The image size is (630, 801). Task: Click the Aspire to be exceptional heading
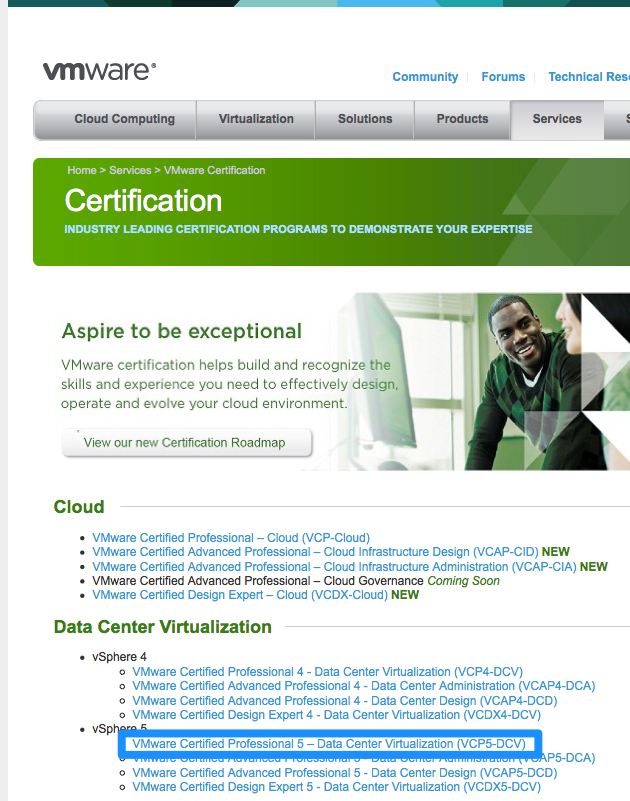point(182,331)
